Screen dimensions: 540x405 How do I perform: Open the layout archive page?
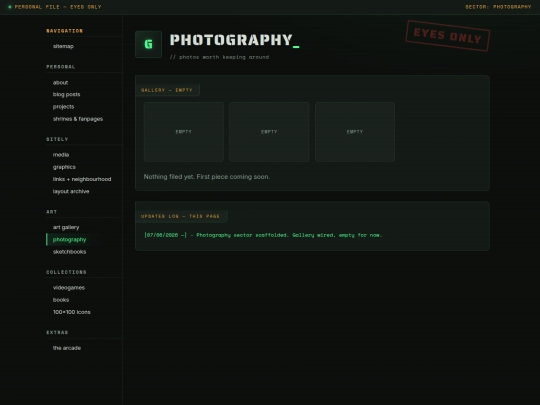click(71, 191)
